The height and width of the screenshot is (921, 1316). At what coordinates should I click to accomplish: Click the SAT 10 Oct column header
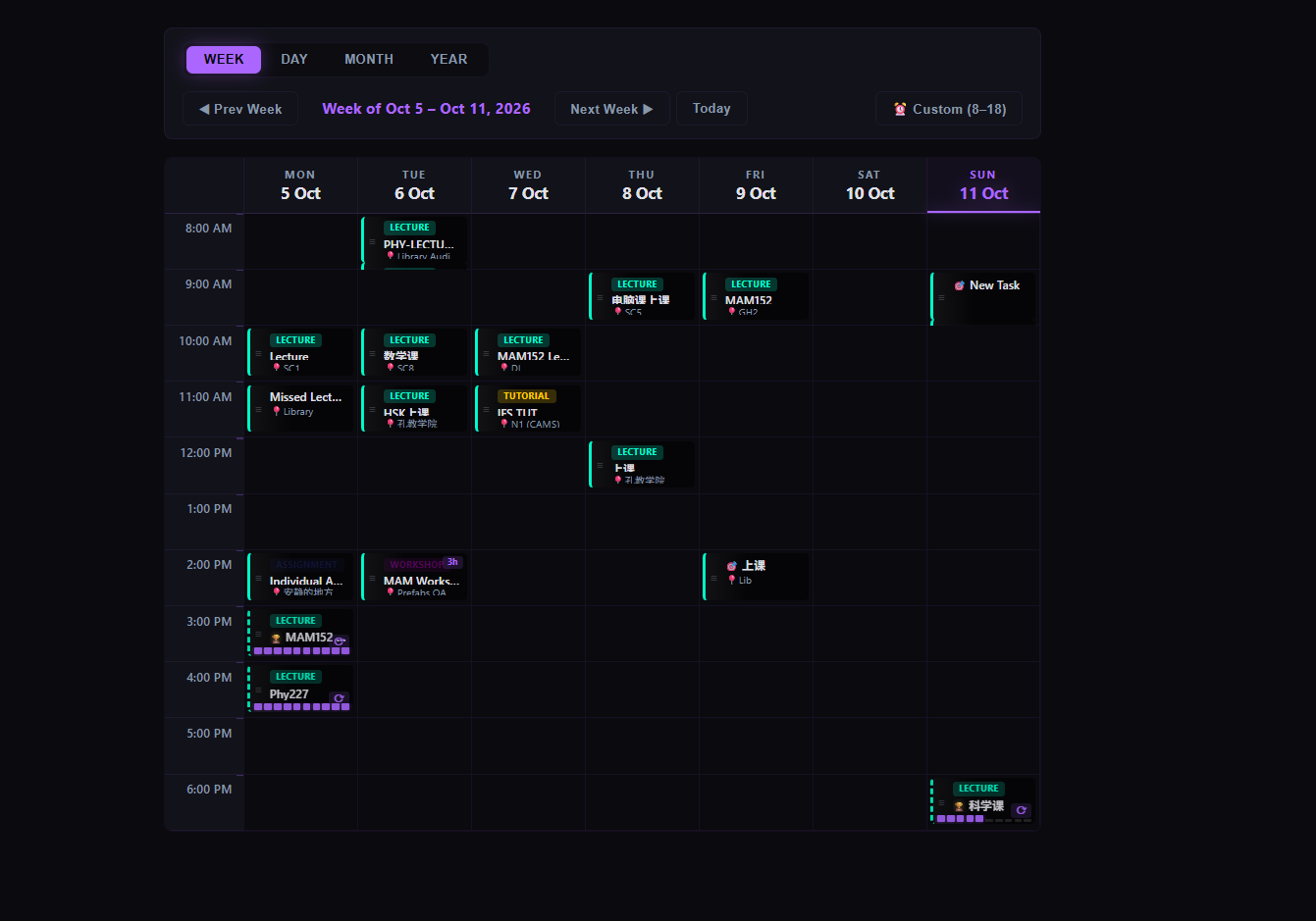(869, 184)
